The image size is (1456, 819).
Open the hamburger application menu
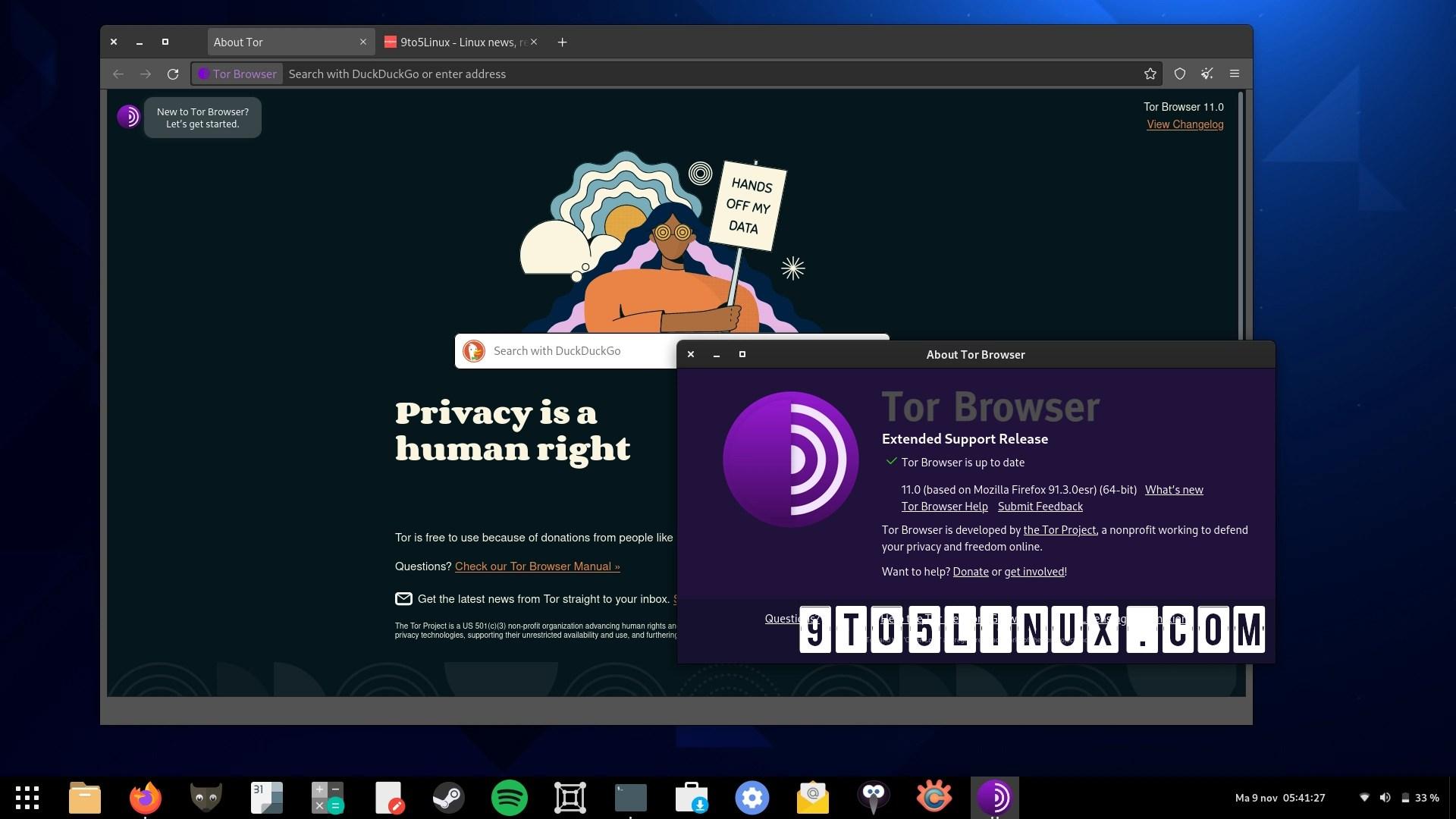[x=1235, y=74]
